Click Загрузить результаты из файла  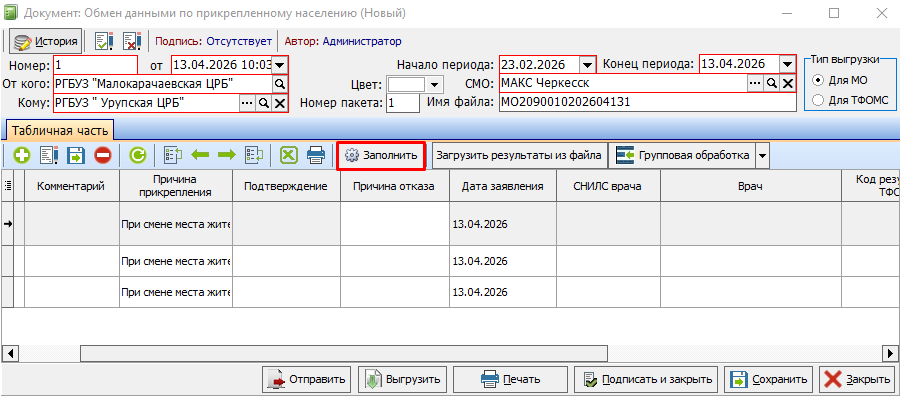pos(518,155)
